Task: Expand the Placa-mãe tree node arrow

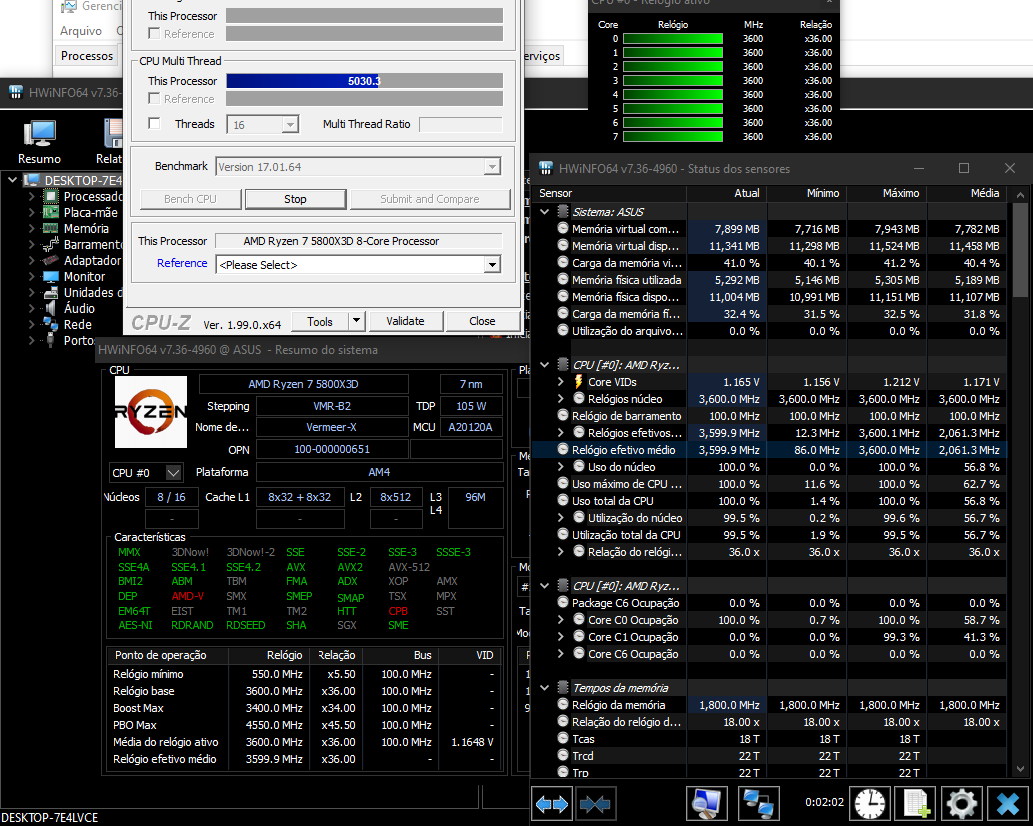Action: click(32, 212)
